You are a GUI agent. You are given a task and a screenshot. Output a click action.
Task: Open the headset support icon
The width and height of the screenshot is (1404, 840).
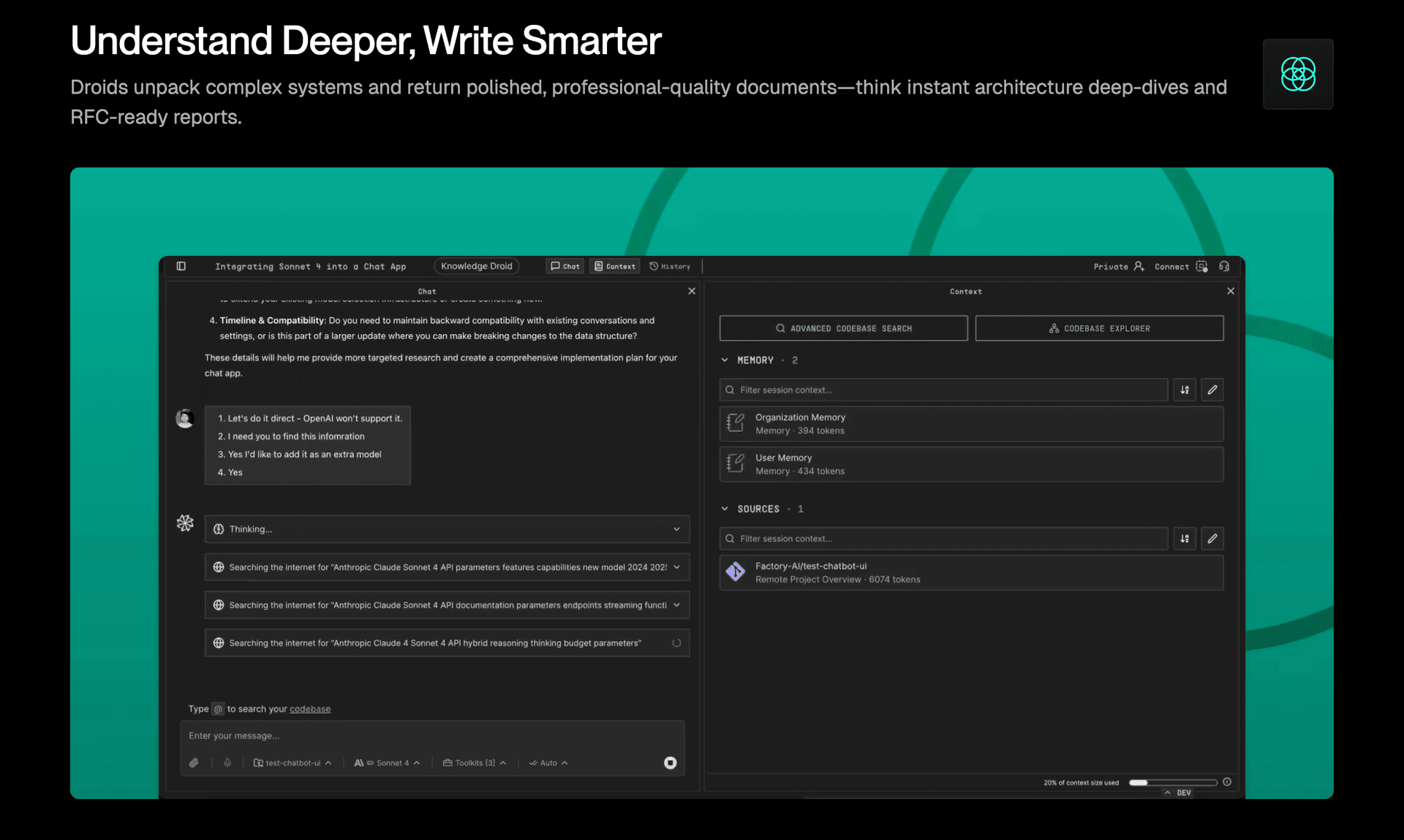click(x=1224, y=266)
